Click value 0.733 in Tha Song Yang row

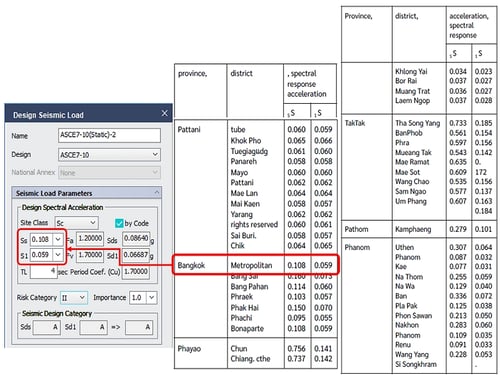pos(458,123)
